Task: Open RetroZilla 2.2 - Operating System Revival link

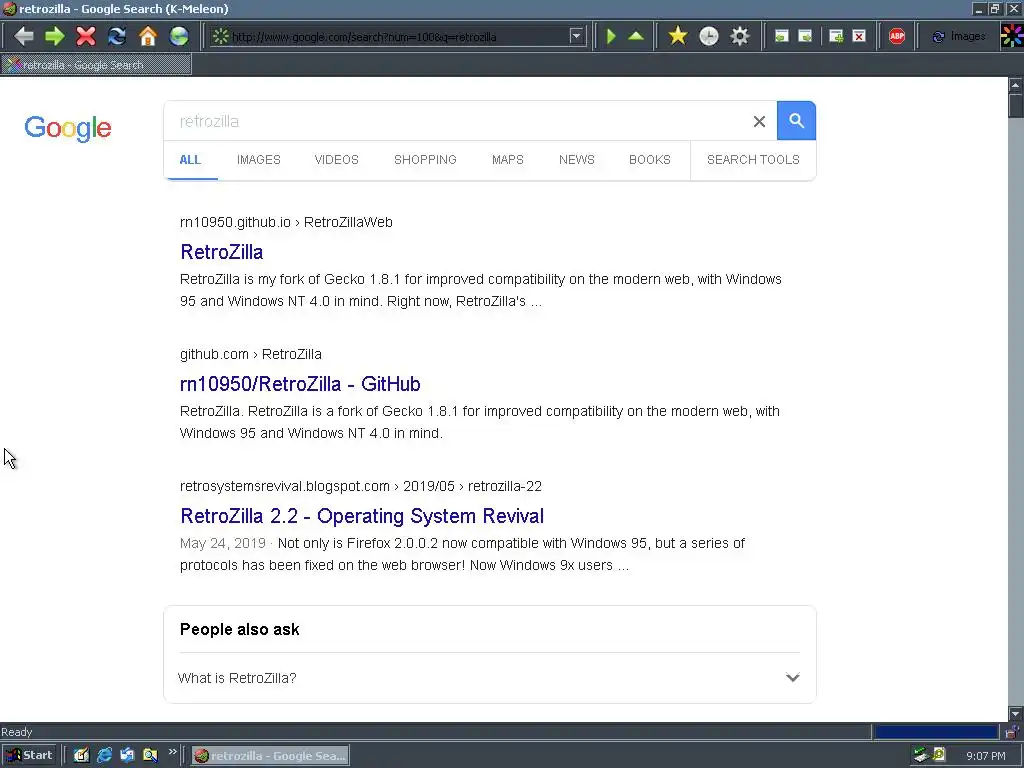Action: (362, 516)
